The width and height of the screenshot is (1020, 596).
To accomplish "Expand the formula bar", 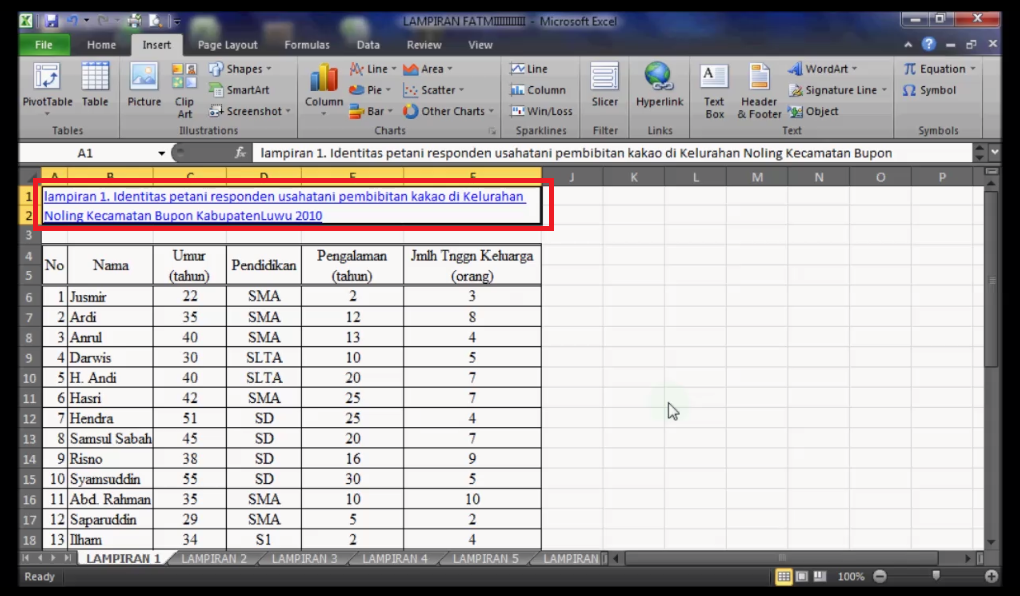I will (994, 153).
